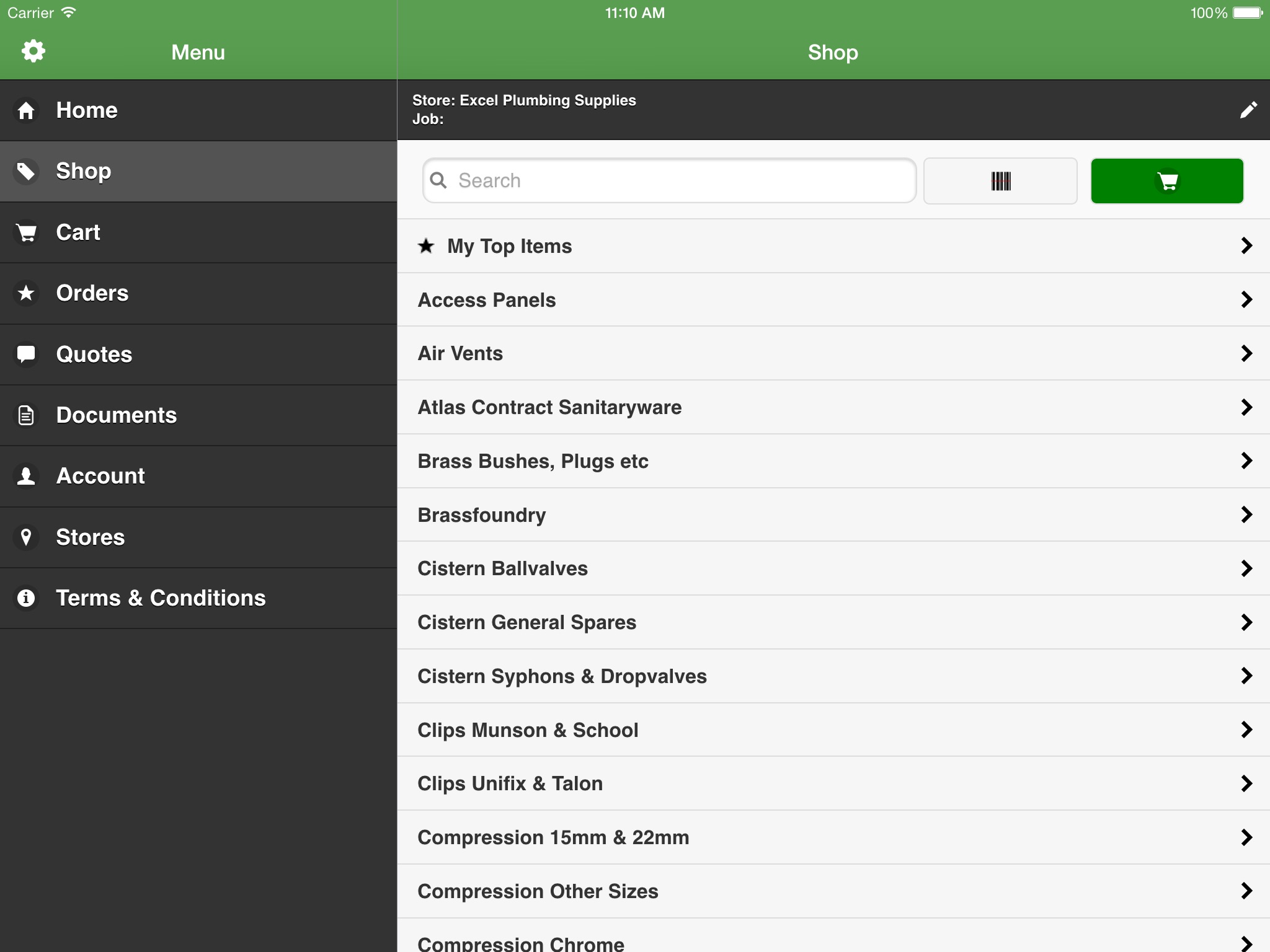Open settings via the gear icon

click(33, 51)
